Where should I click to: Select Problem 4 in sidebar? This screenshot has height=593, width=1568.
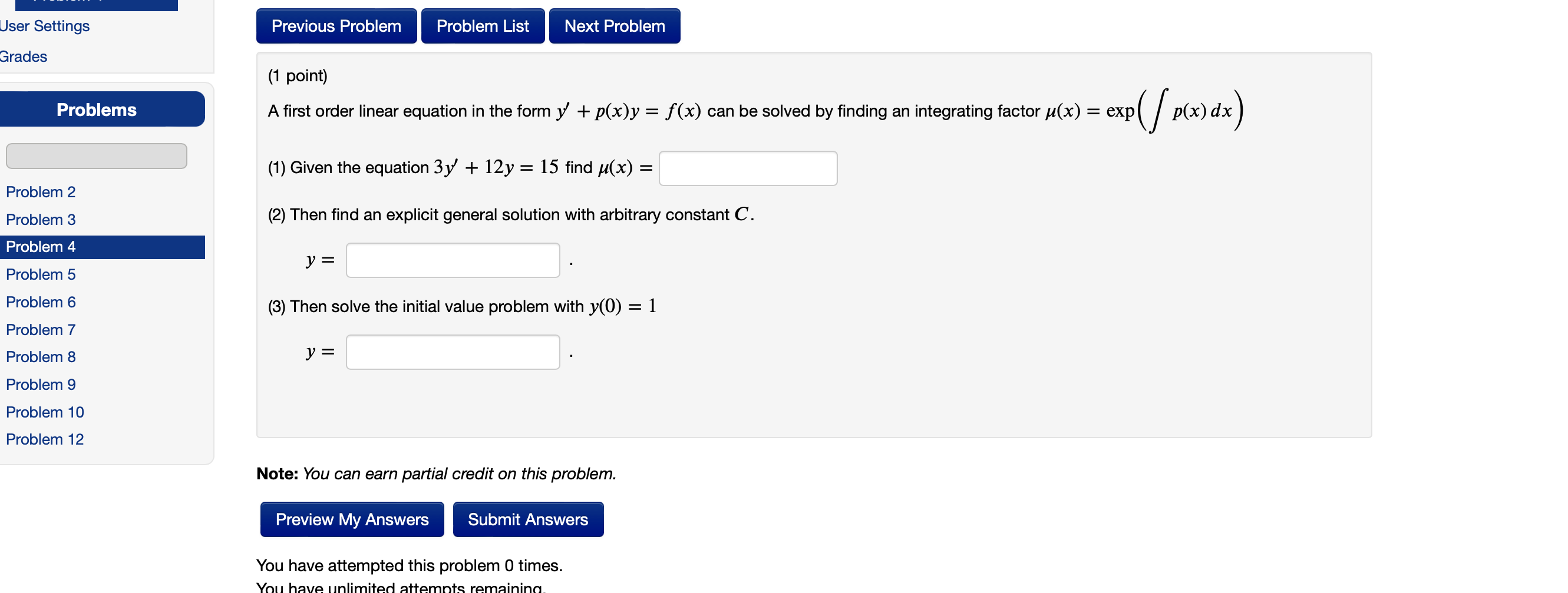coord(41,247)
